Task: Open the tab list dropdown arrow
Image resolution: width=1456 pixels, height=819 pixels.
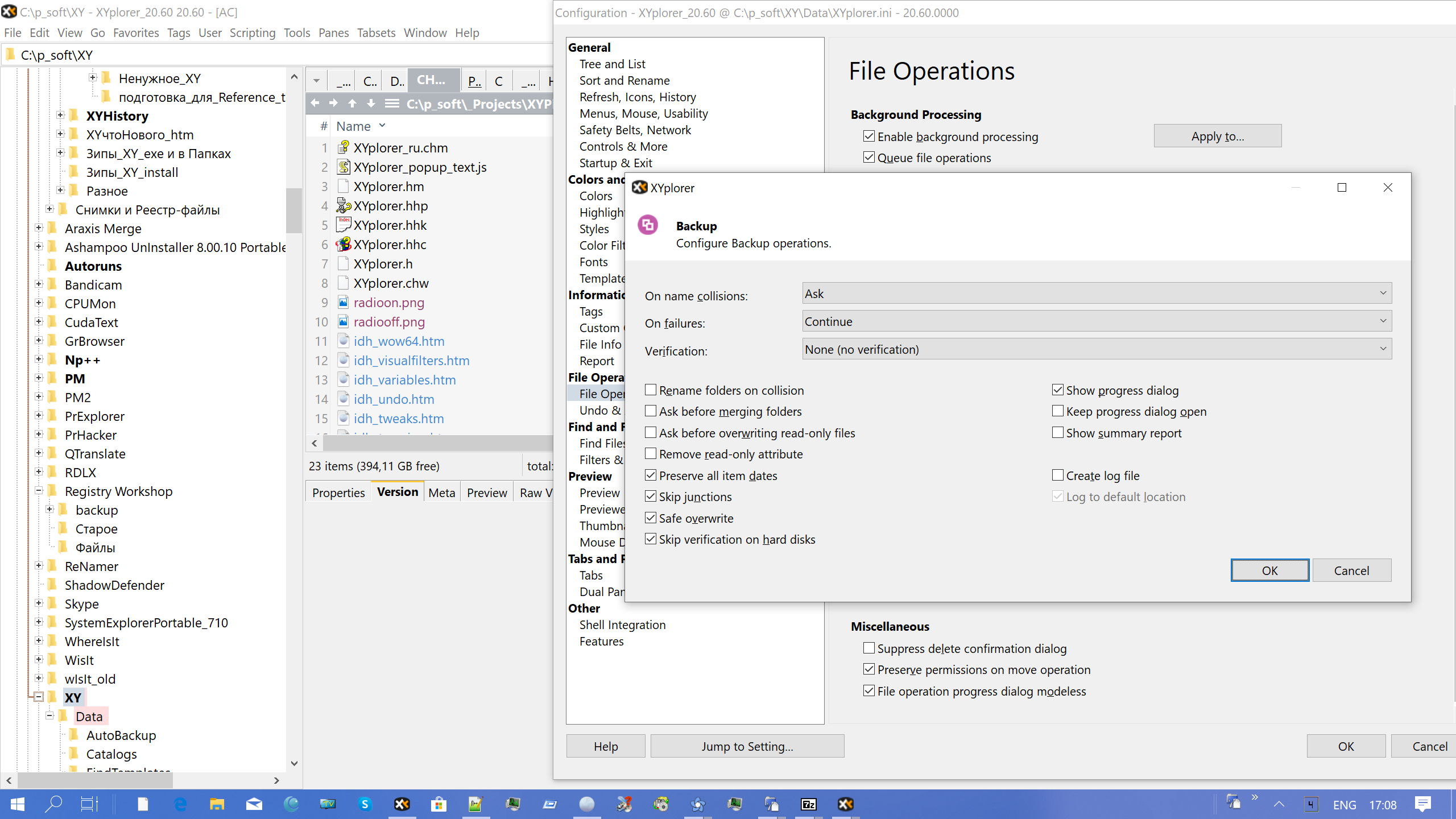Action: pyautogui.click(x=316, y=81)
